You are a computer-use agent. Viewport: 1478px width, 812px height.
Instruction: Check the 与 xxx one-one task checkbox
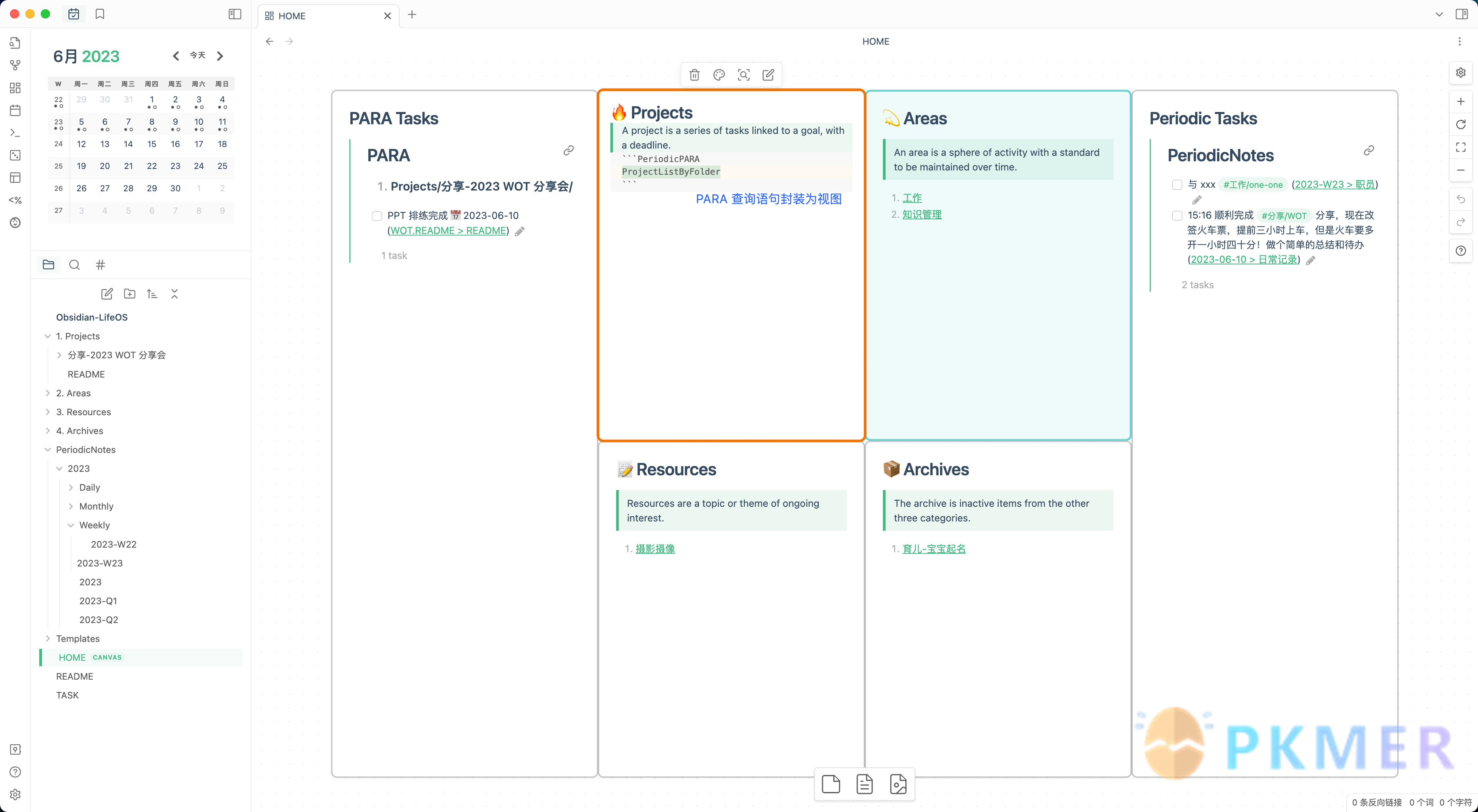point(1177,185)
